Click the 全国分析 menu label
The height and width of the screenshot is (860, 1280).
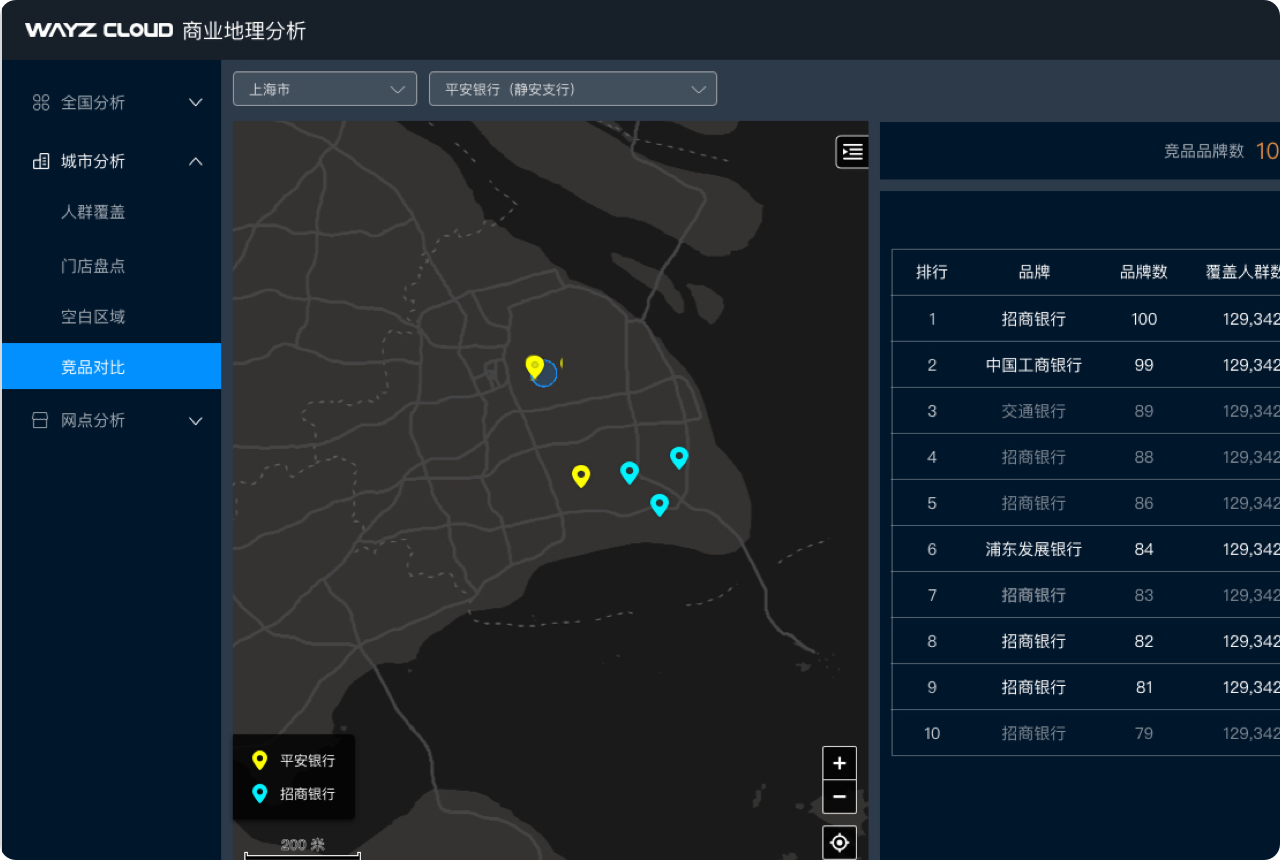coord(93,102)
